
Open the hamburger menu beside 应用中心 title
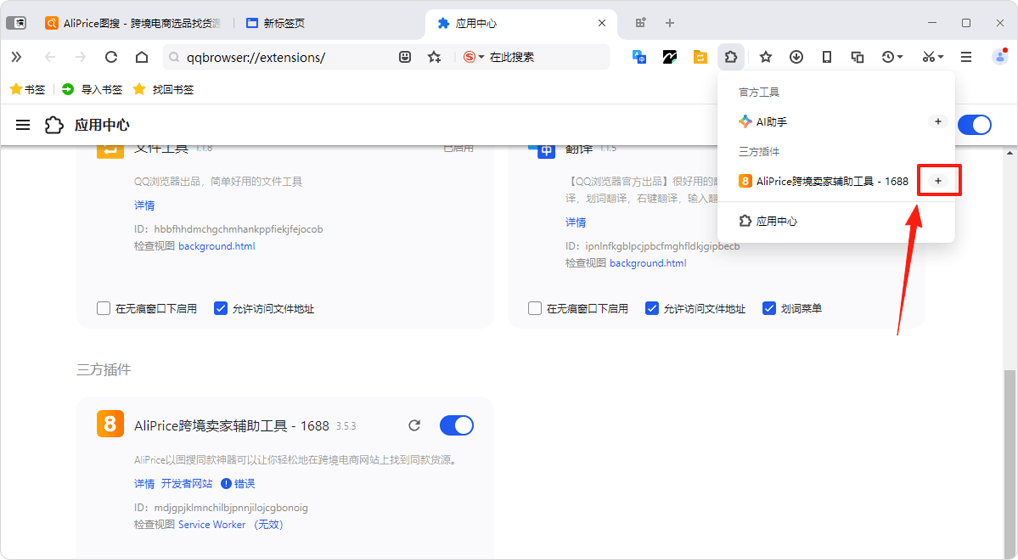click(23, 125)
